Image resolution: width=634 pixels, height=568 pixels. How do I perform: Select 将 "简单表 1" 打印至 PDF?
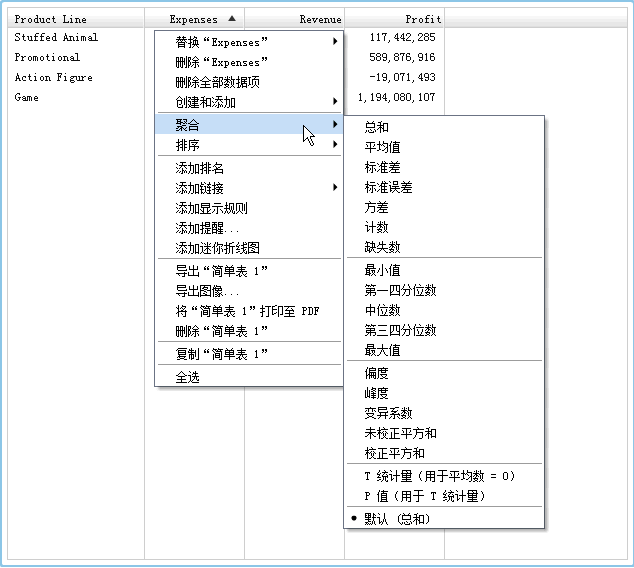pos(249,311)
